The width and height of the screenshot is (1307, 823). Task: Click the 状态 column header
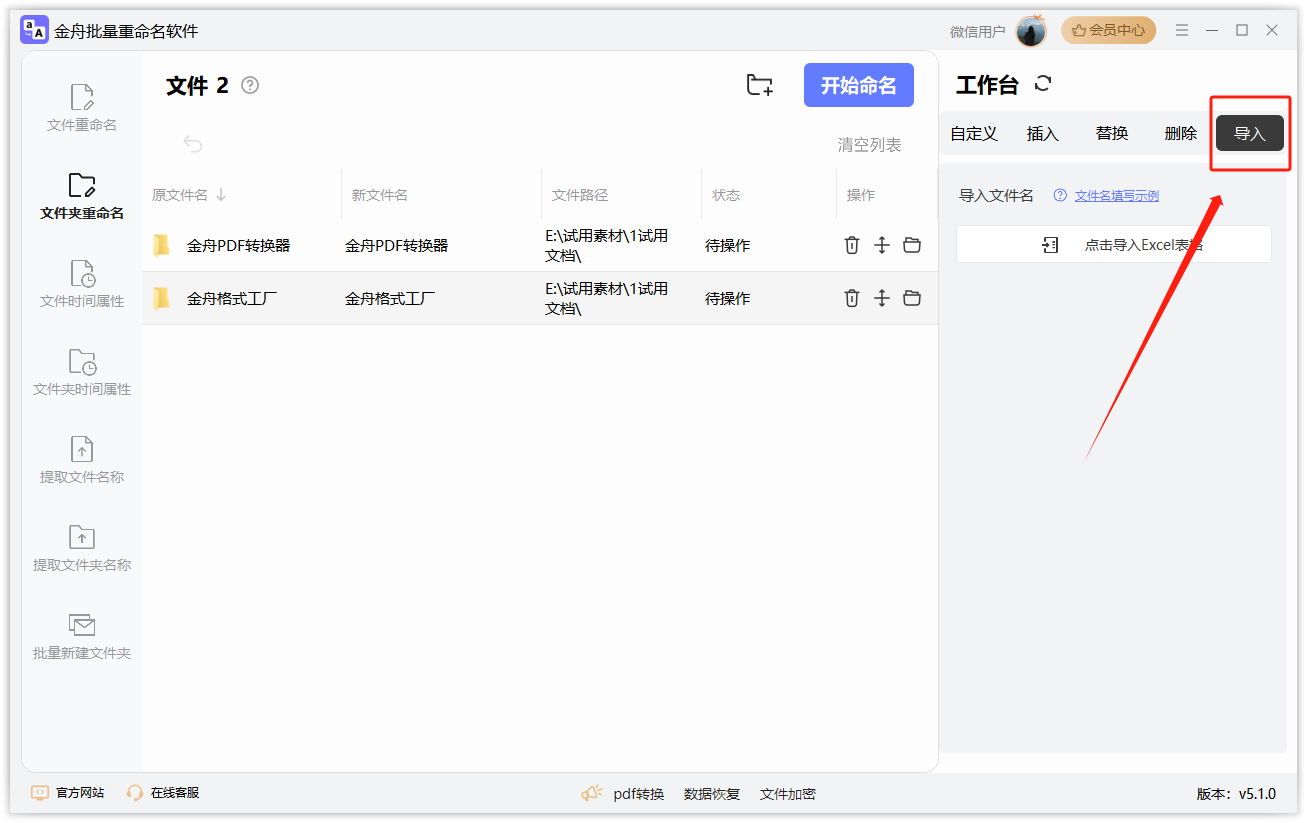[x=726, y=195]
